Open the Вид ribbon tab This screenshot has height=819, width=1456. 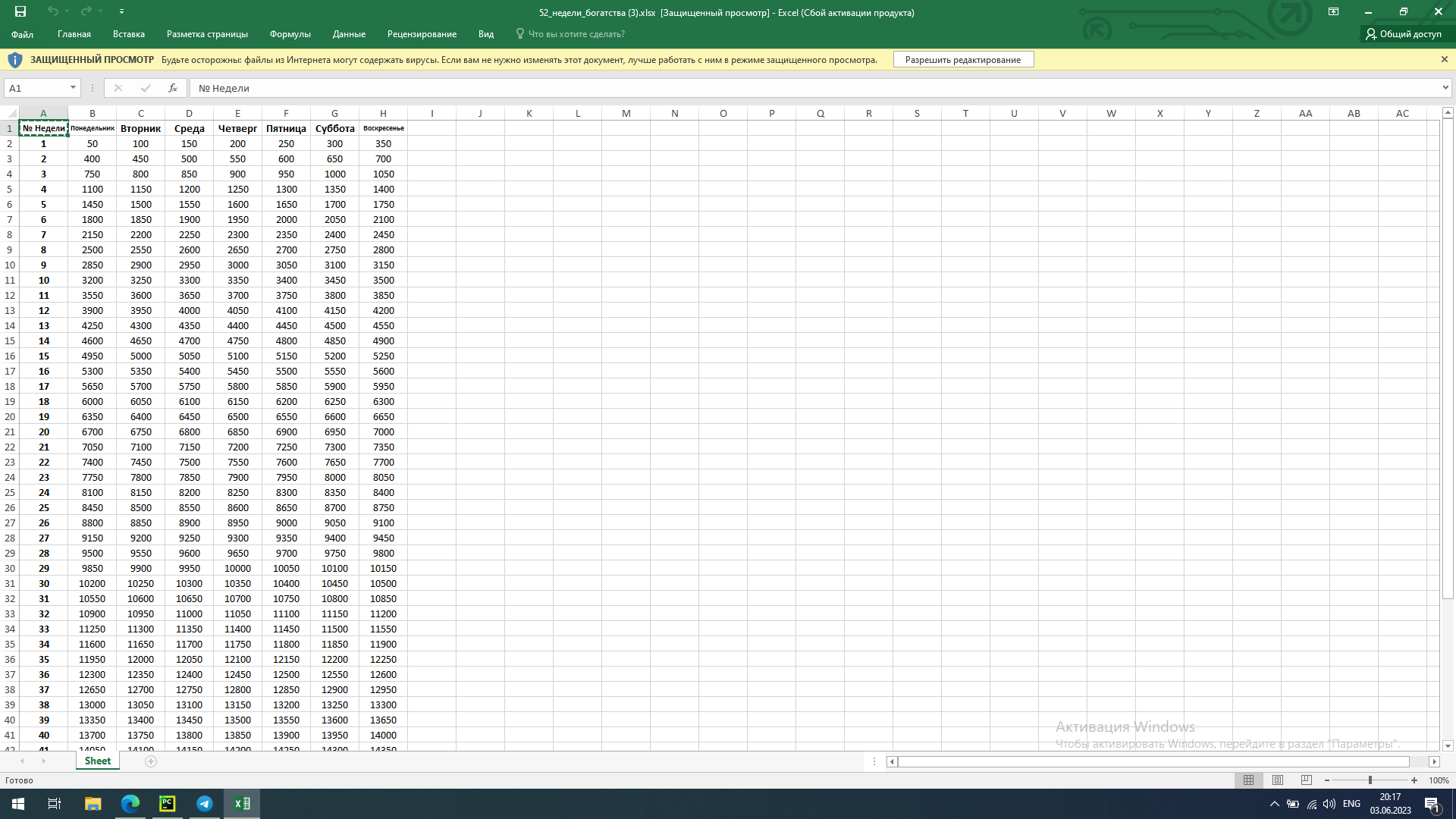point(486,34)
